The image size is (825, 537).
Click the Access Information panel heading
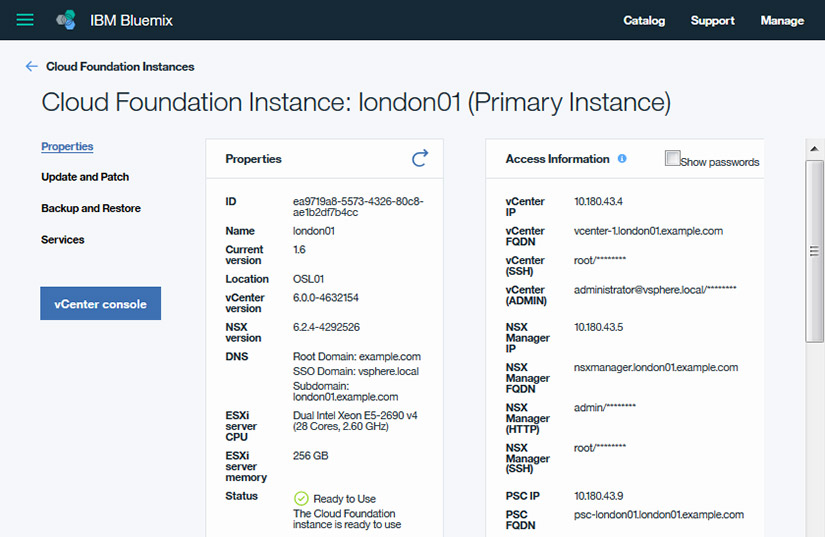[x=557, y=159]
